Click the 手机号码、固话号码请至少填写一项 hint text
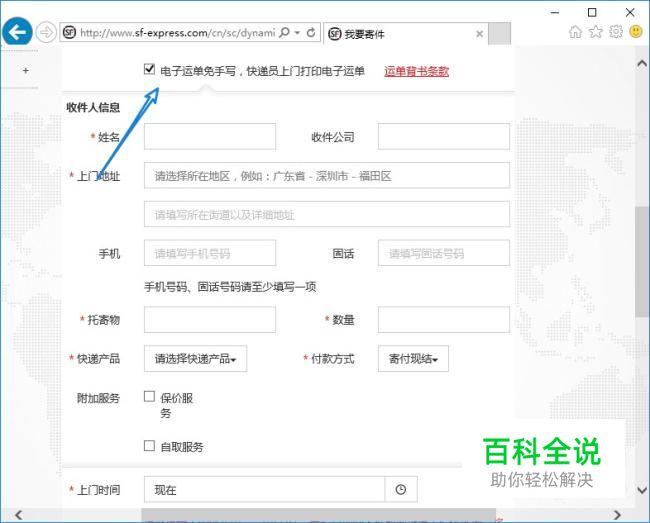The height and width of the screenshot is (523, 650). click(x=230, y=287)
